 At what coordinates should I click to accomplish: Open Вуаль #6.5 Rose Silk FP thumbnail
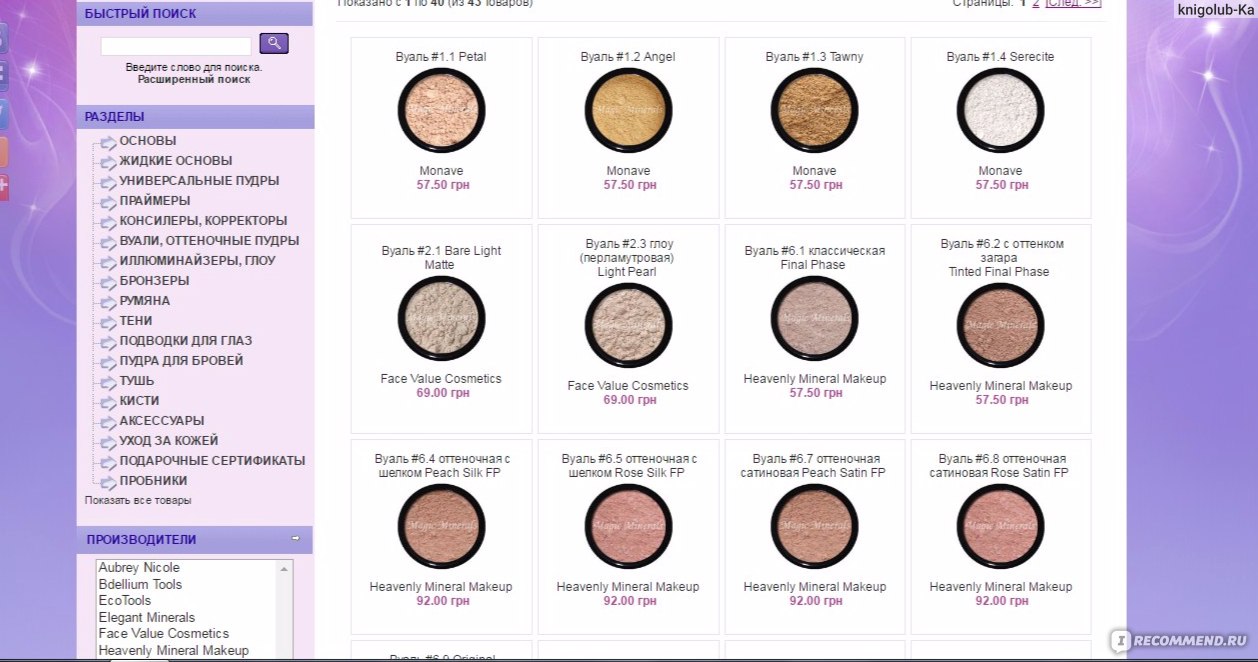point(628,526)
